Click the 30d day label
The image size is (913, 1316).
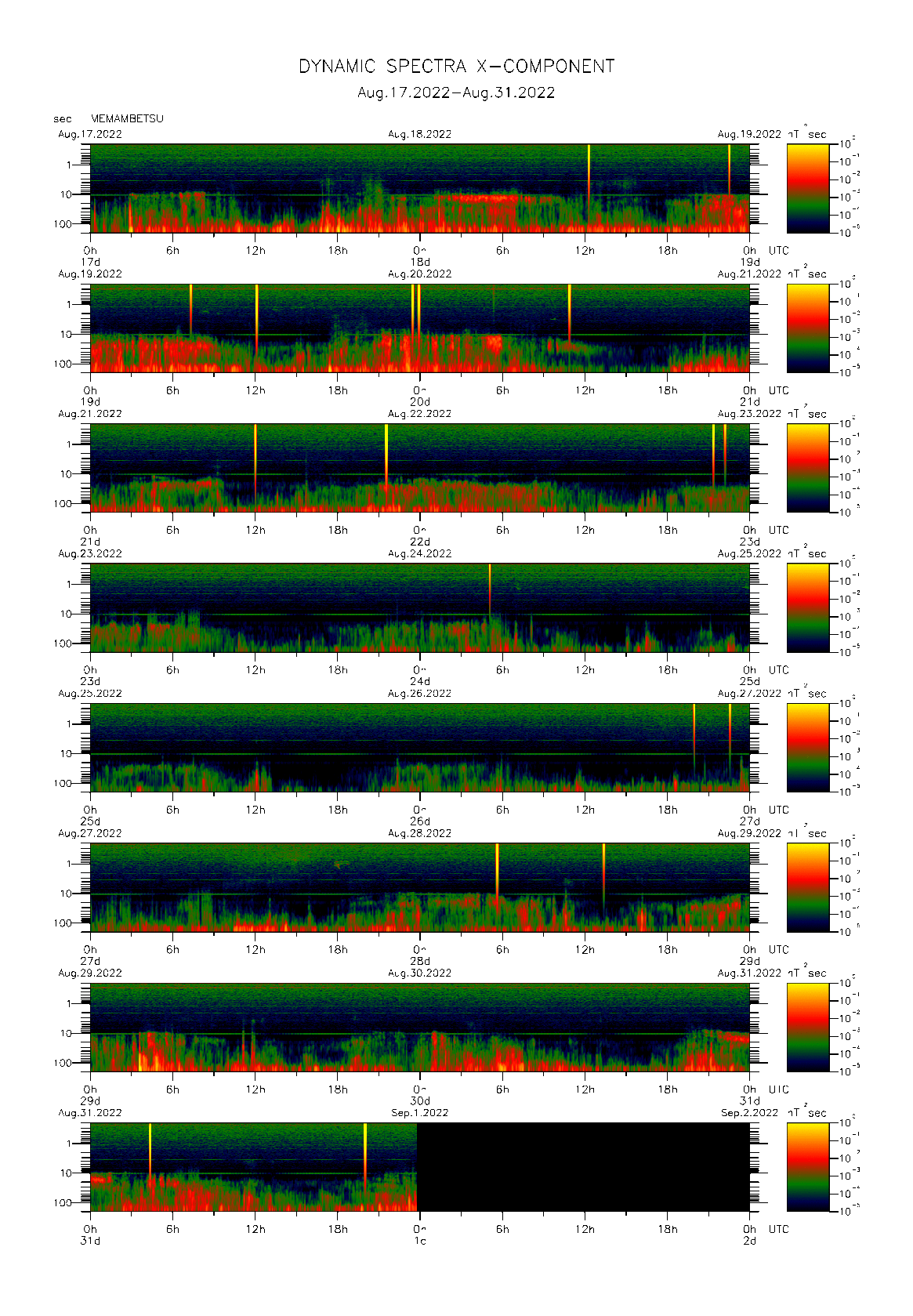pos(420,1101)
